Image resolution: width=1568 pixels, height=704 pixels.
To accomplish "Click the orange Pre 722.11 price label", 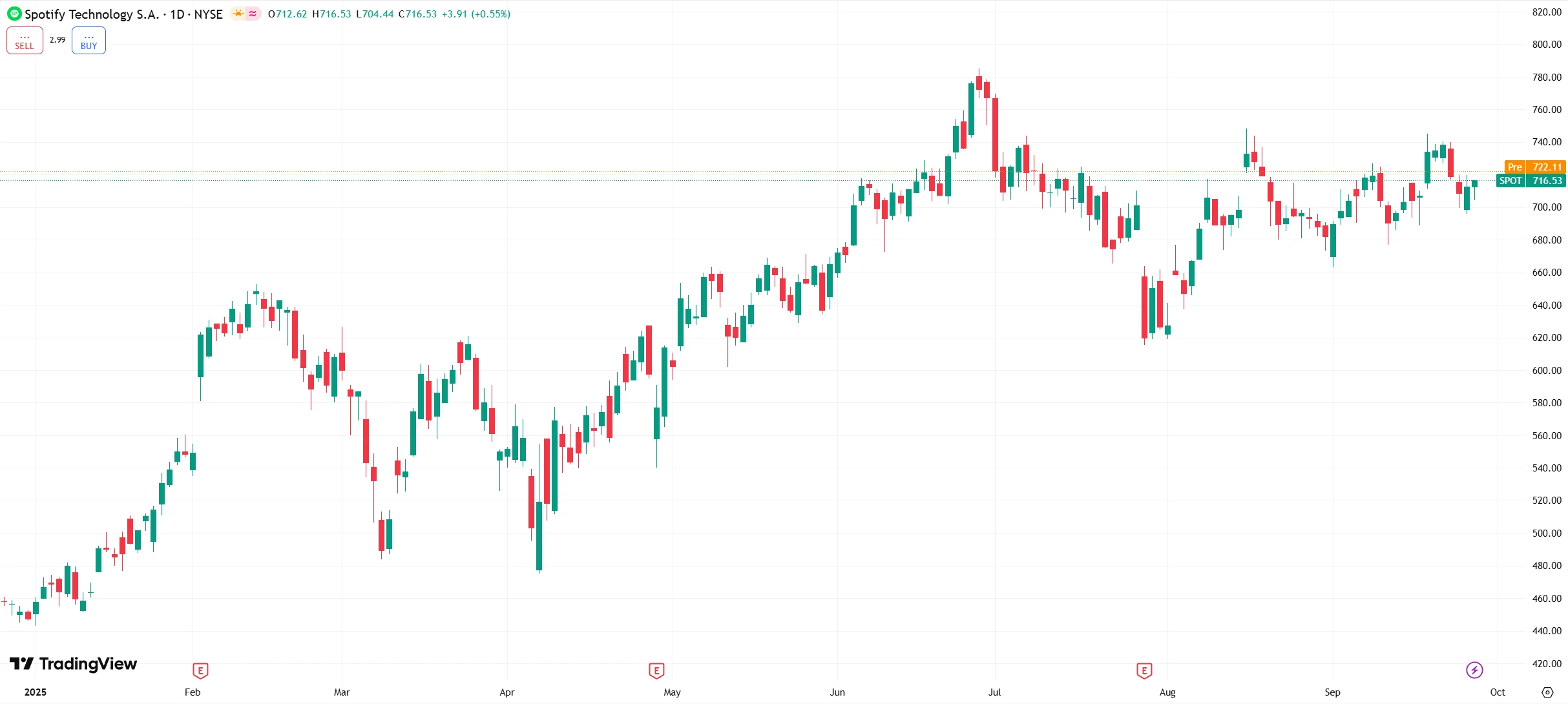I will [1535, 167].
